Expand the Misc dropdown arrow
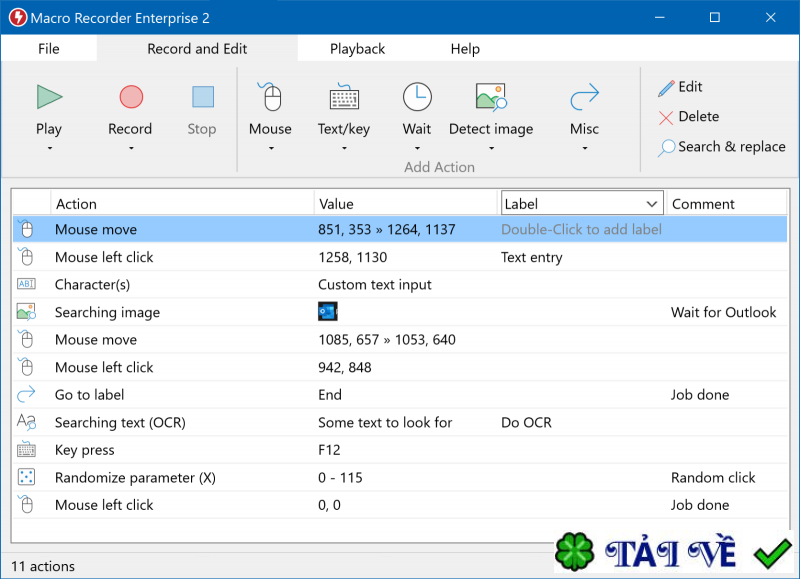Image resolution: width=800 pixels, height=579 pixels. [584, 149]
